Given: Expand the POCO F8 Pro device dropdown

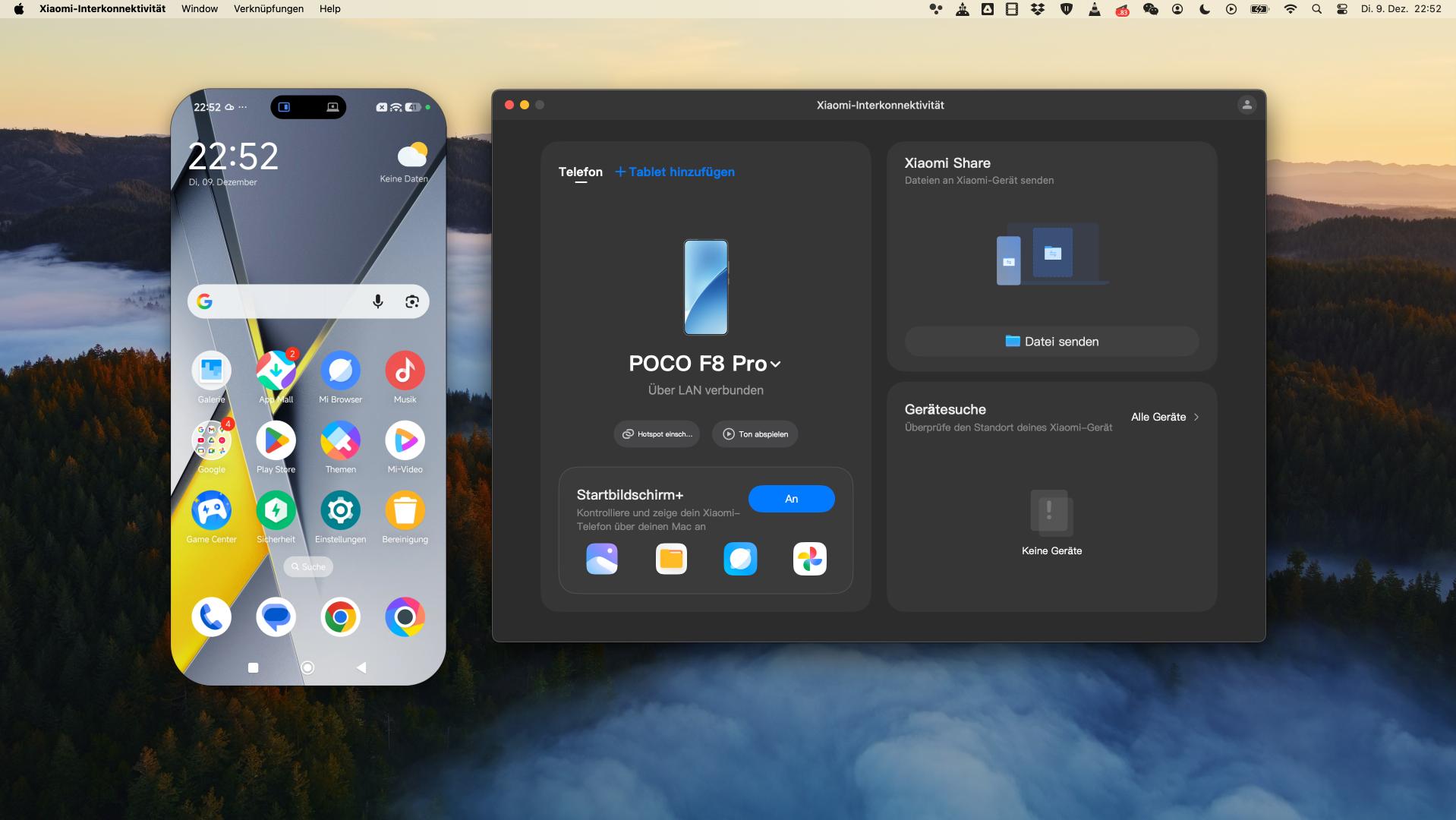Looking at the screenshot, I should 775,364.
